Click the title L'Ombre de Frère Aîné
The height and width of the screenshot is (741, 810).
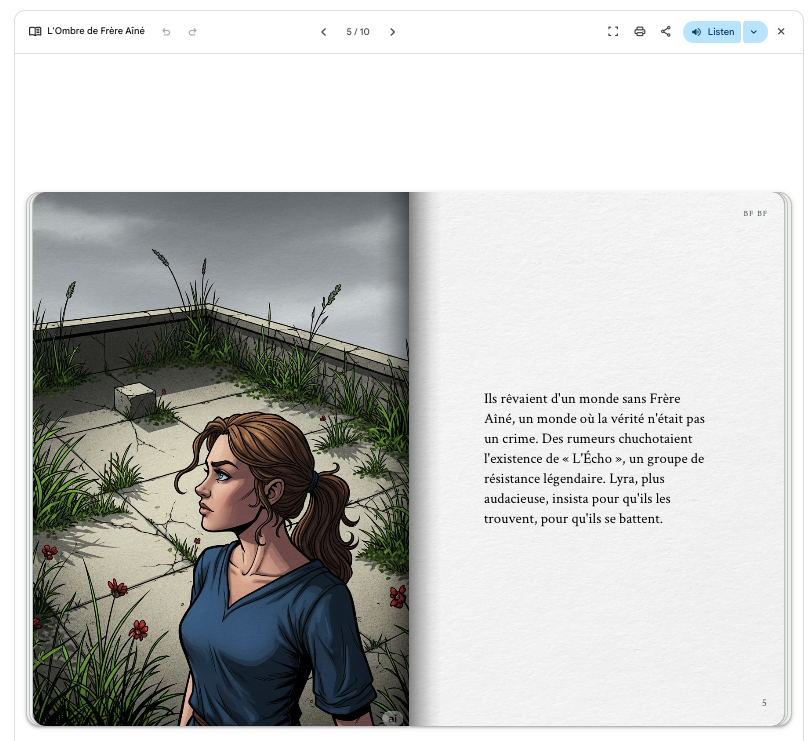pos(98,32)
